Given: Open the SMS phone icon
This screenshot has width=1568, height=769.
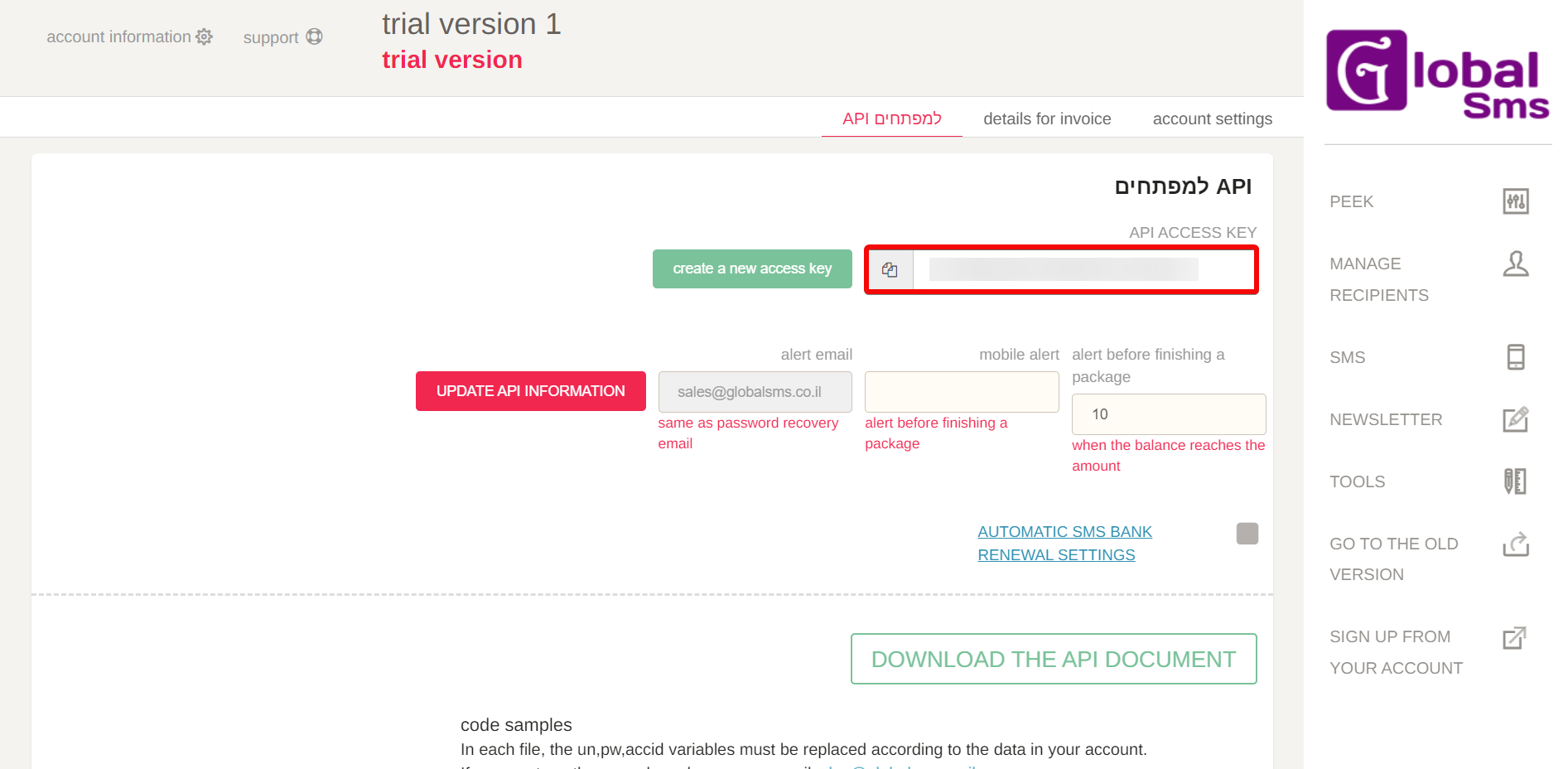Looking at the screenshot, I should tap(1515, 357).
